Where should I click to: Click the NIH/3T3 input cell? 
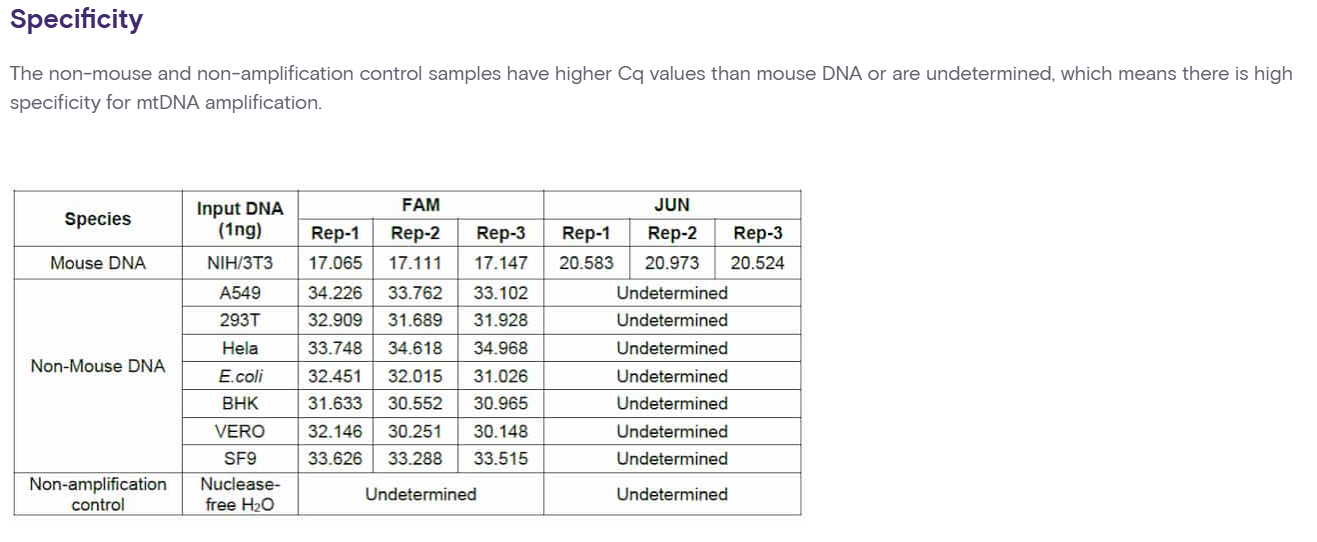click(x=240, y=263)
